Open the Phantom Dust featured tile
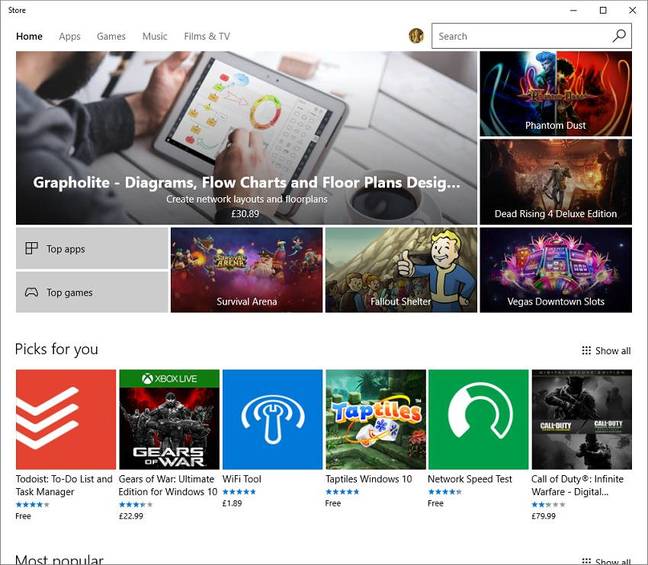This screenshot has height=565, width=648. pyautogui.click(x=556, y=94)
